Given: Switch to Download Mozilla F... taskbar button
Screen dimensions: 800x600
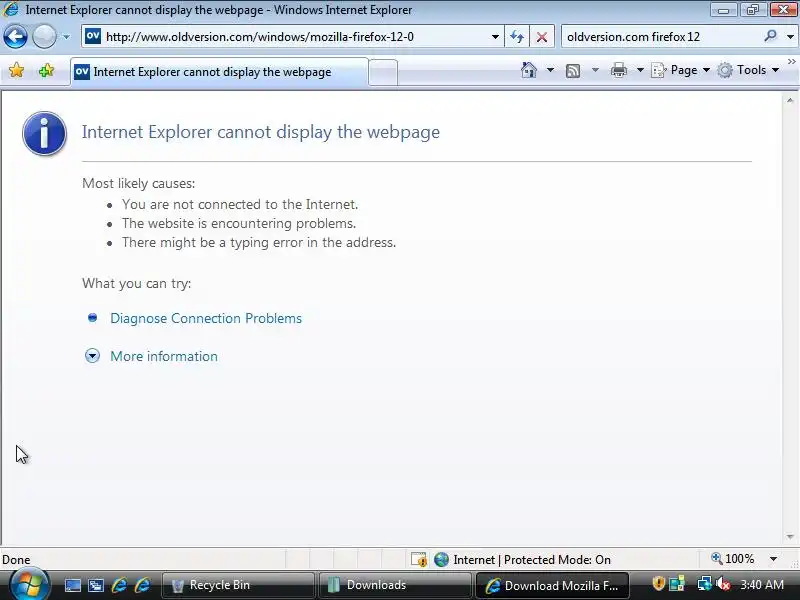Looking at the screenshot, I should pyautogui.click(x=553, y=585).
